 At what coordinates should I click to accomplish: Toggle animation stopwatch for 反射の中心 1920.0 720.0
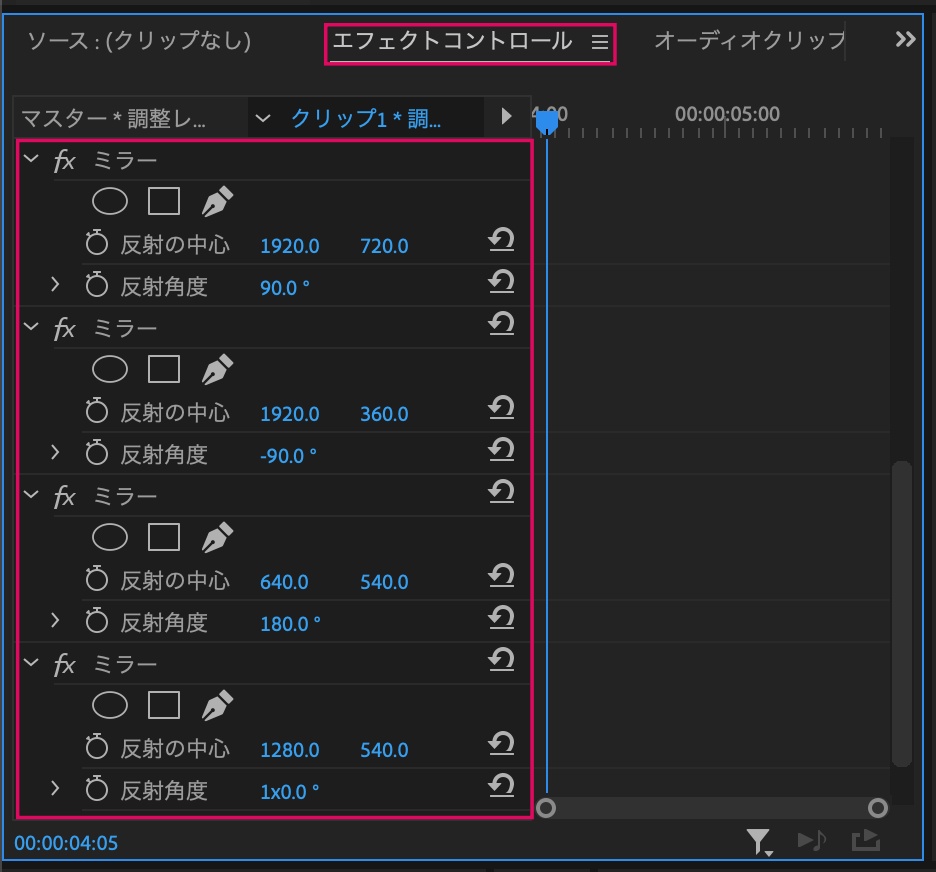point(96,243)
